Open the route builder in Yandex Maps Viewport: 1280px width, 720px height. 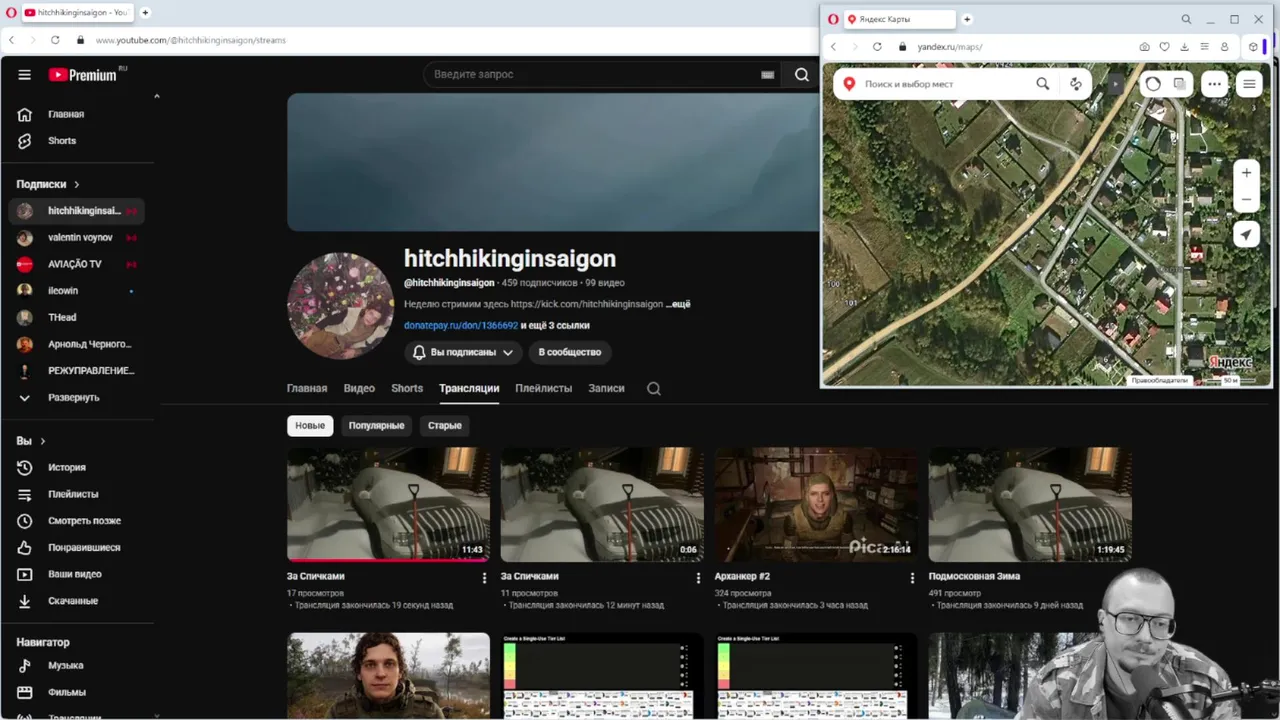pyautogui.click(x=1076, y=84)
